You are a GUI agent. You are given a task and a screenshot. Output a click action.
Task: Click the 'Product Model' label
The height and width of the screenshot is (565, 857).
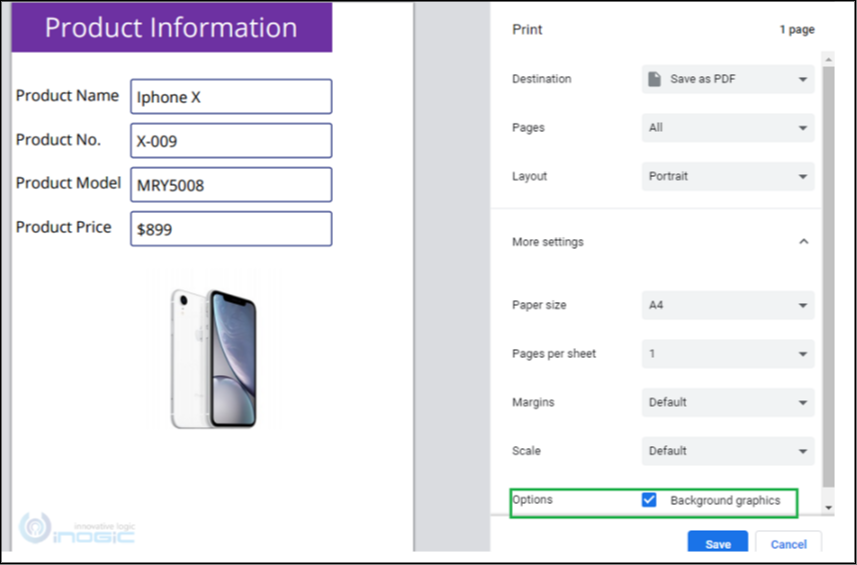click(68, 183)
